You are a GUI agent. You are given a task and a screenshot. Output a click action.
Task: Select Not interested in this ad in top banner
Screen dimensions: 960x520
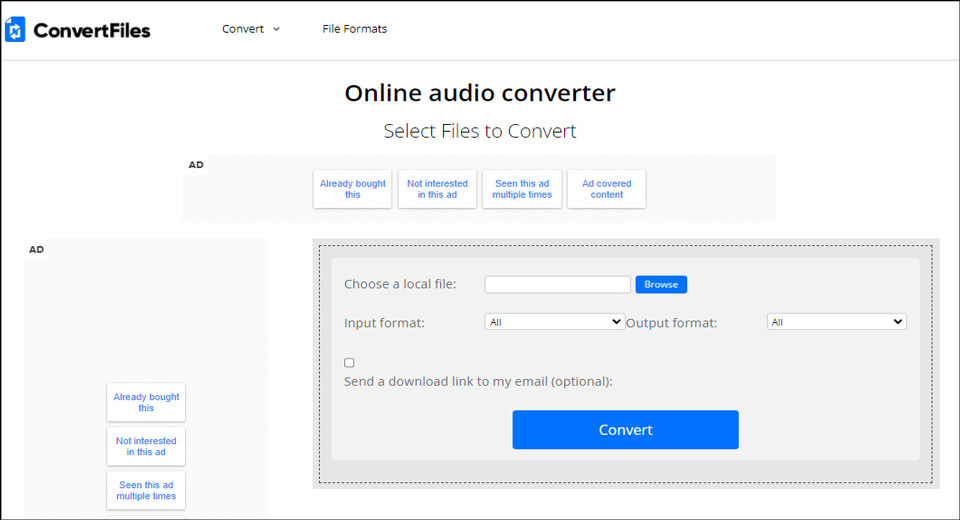(437, 189)
